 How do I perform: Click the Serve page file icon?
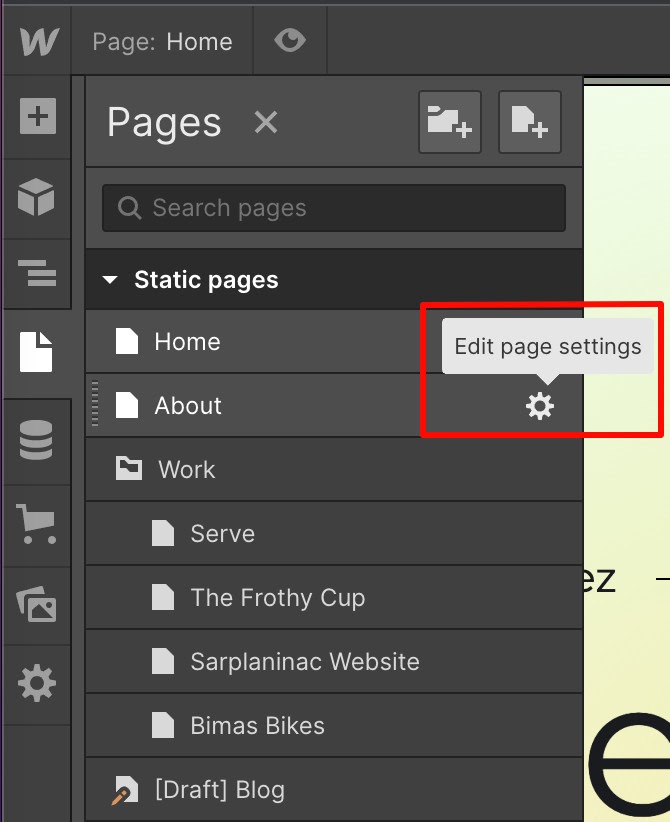click(163, 533)
